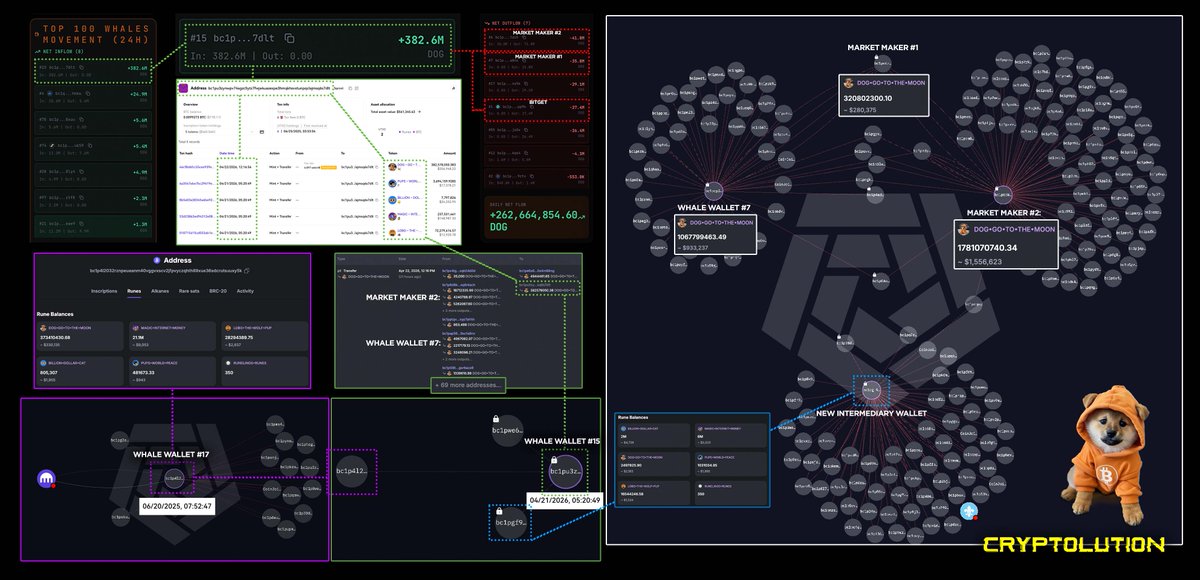Select the -27.4M Net Outflow row
Viewport: 1200px width, 580px height.
click(x=535, y=108)
